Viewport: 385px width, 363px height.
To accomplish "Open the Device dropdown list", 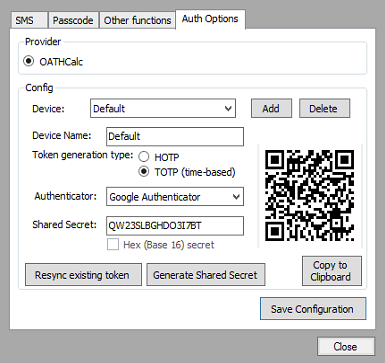I will coord(163,108).
